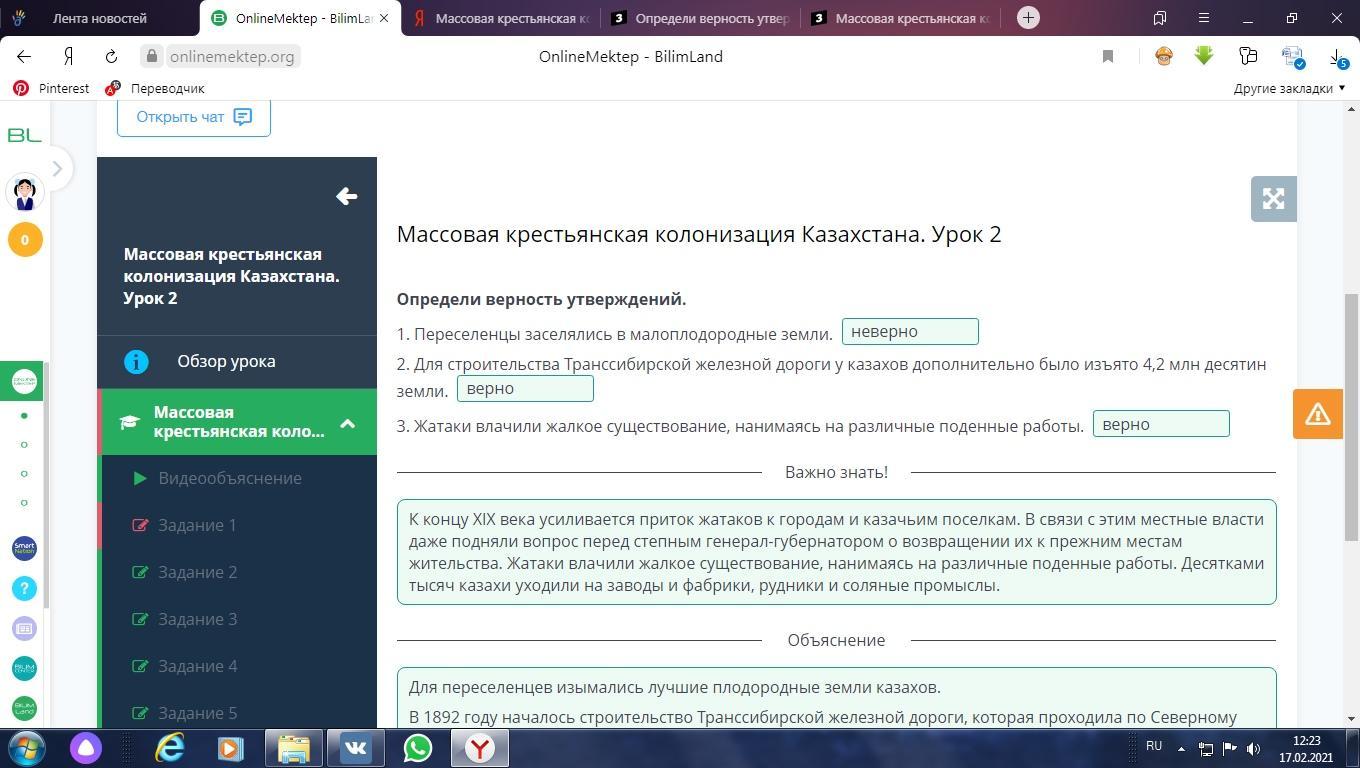Open Обзор урока in sidebar
Image resolution: width=1360 pixels, height=768 pixels.
point(237,361)
